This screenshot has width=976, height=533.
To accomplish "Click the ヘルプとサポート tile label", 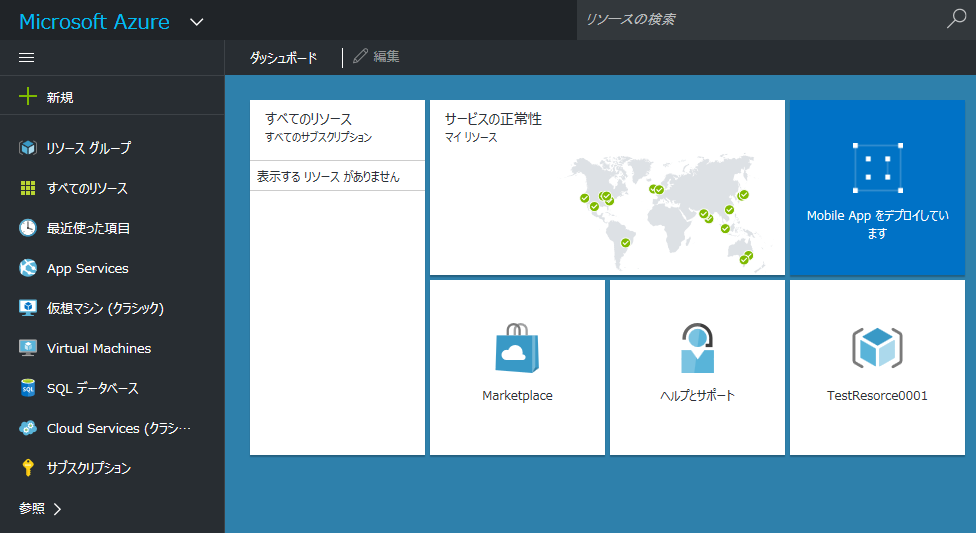I will click(x=697, y=395).
